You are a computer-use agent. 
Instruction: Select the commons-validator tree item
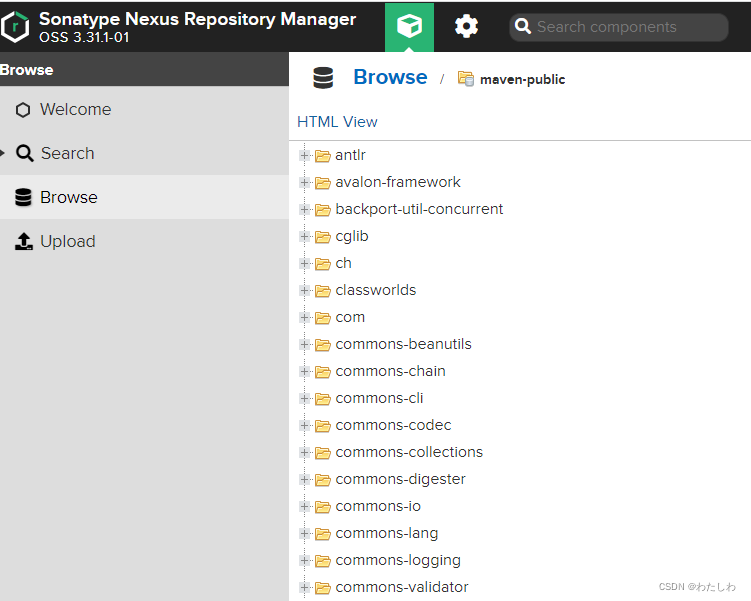click(x=402, y=587)
